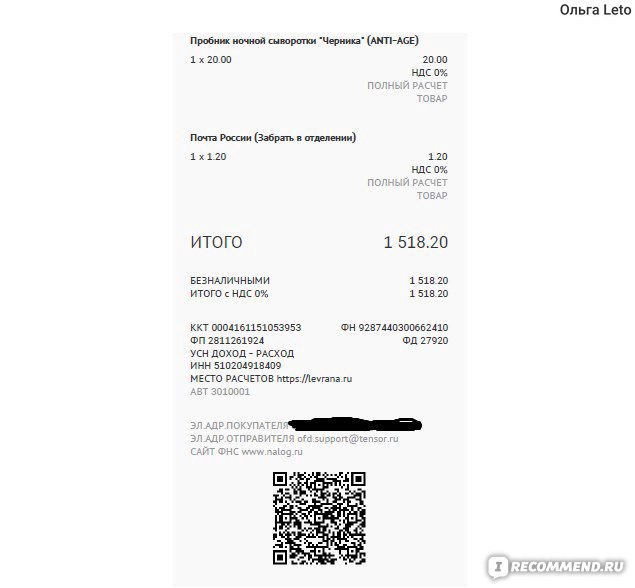This screenshot has width=635, height=588.
Task: Click the iRecommend.ru watermark logo
Action: [x=556, y=566]
